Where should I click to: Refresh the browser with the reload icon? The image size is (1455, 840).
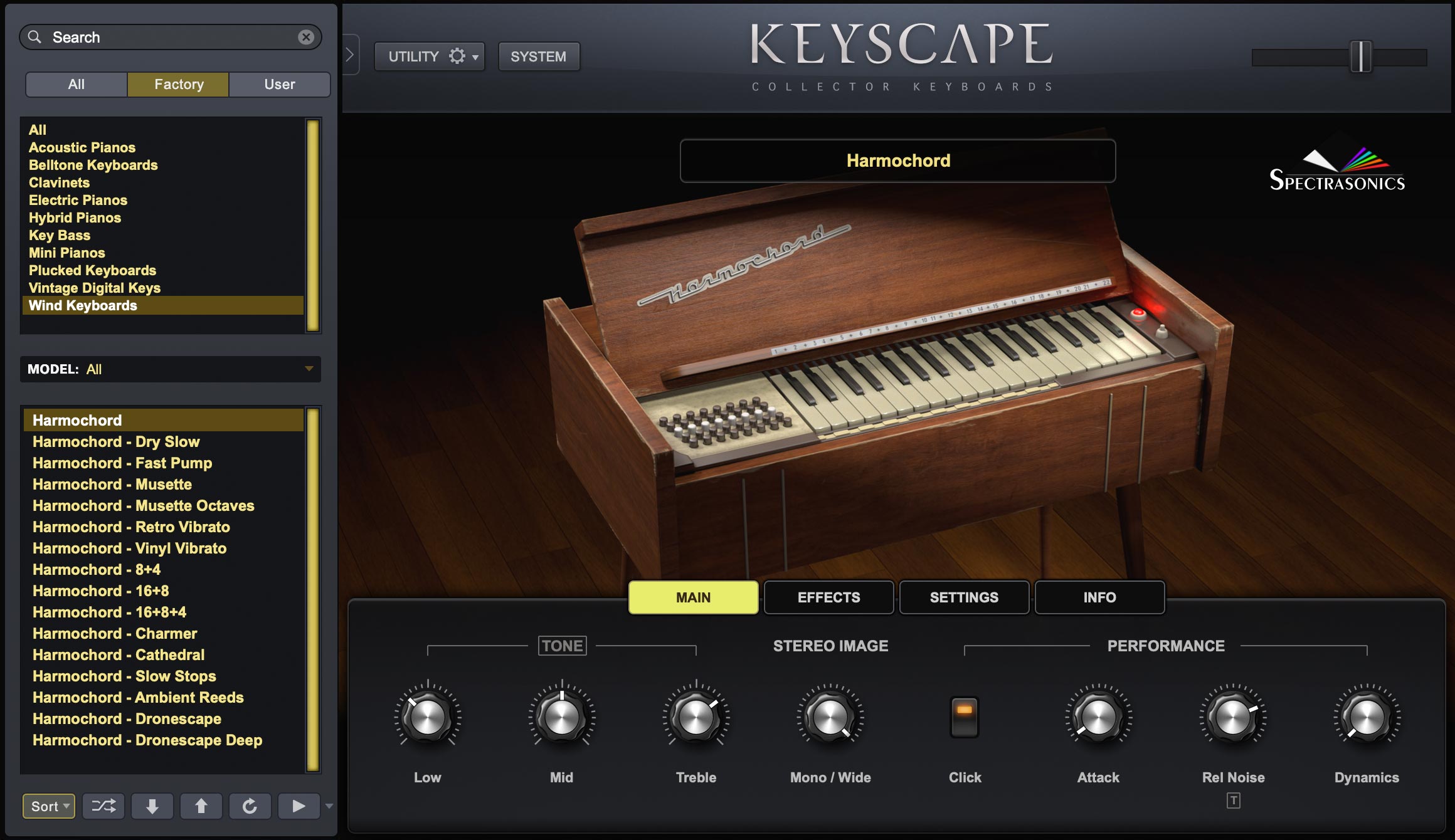click(x=250, y=806)
